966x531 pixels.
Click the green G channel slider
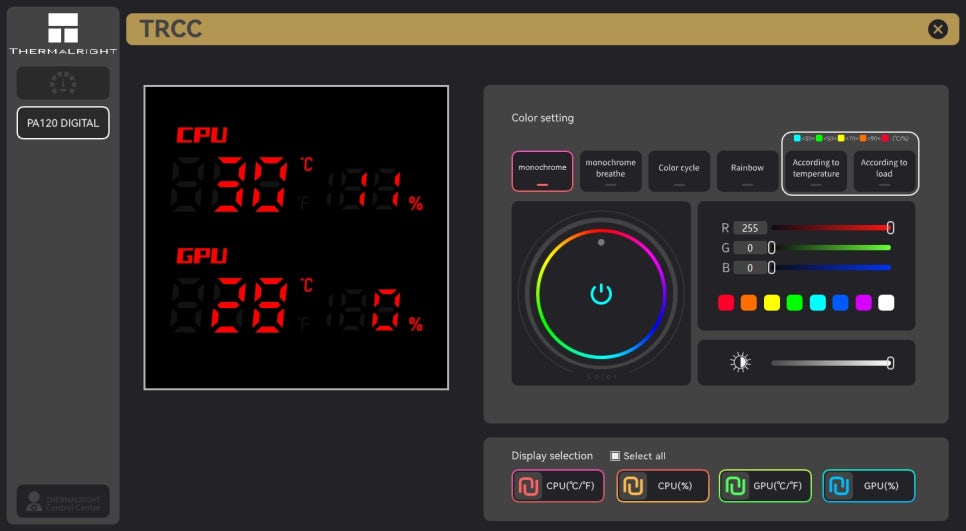click(830, 248)
